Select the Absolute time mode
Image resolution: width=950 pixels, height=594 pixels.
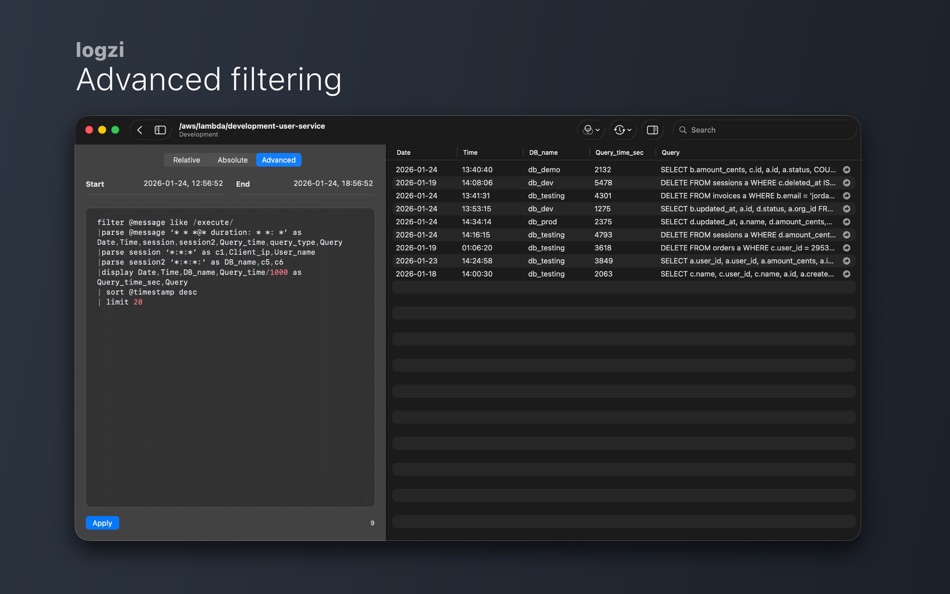(x=232, y=159)
